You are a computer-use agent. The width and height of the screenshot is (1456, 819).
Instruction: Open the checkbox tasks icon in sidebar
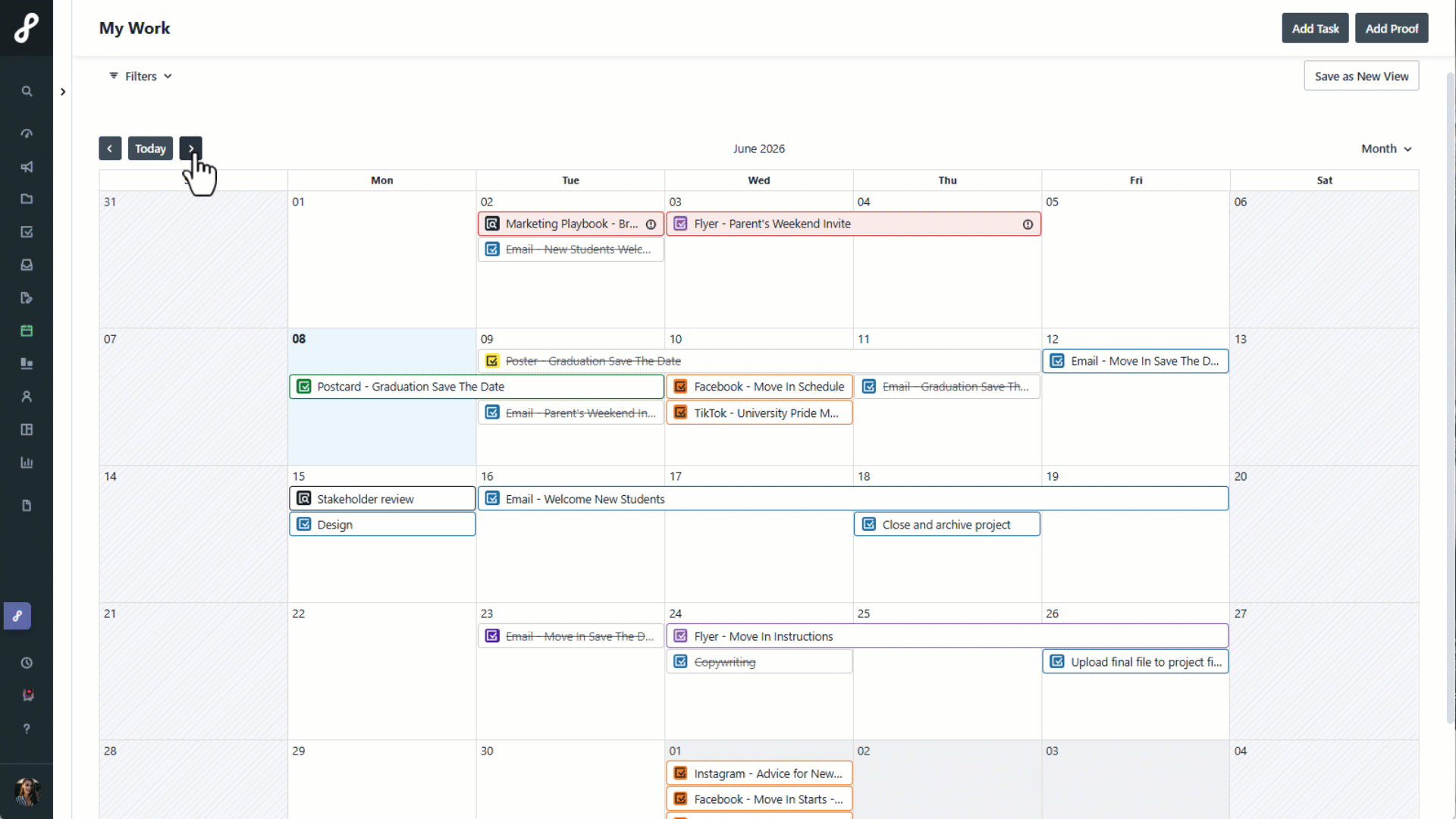[27, 232]
